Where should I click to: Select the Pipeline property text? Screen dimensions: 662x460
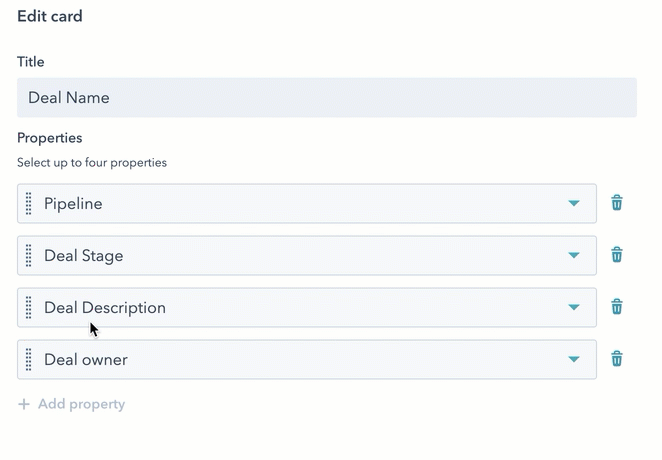click(x=73, y=204)
